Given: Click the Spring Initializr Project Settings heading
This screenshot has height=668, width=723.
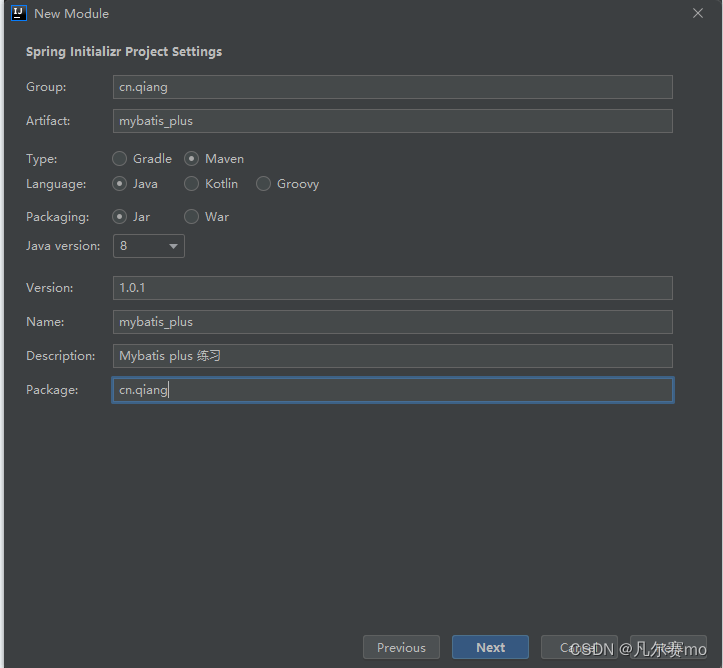Looking at the screenshot, I should click(124, 52).
